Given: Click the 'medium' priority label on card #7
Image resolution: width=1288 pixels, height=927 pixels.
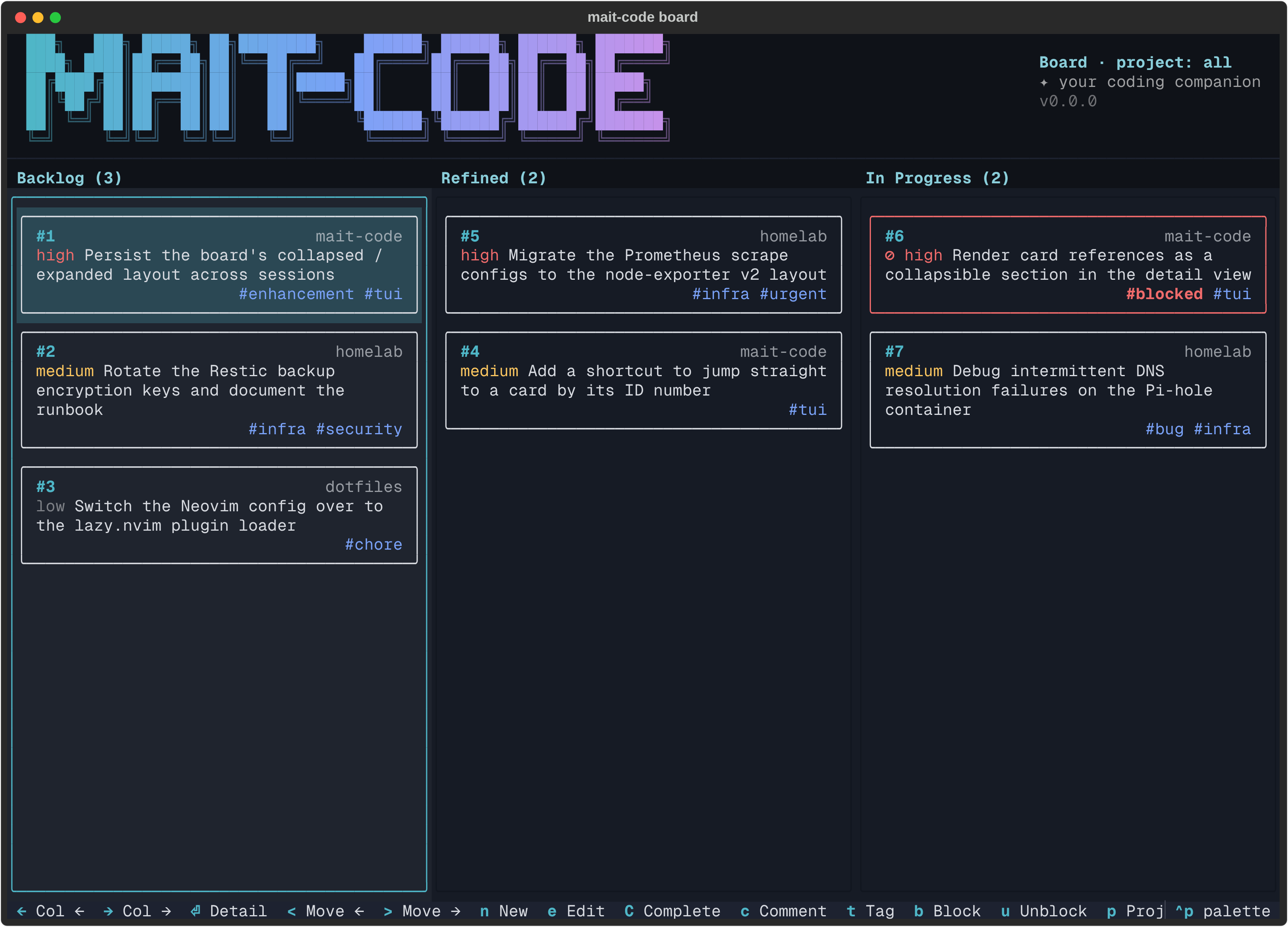Looking at the screenshot, I should (913, 371).
